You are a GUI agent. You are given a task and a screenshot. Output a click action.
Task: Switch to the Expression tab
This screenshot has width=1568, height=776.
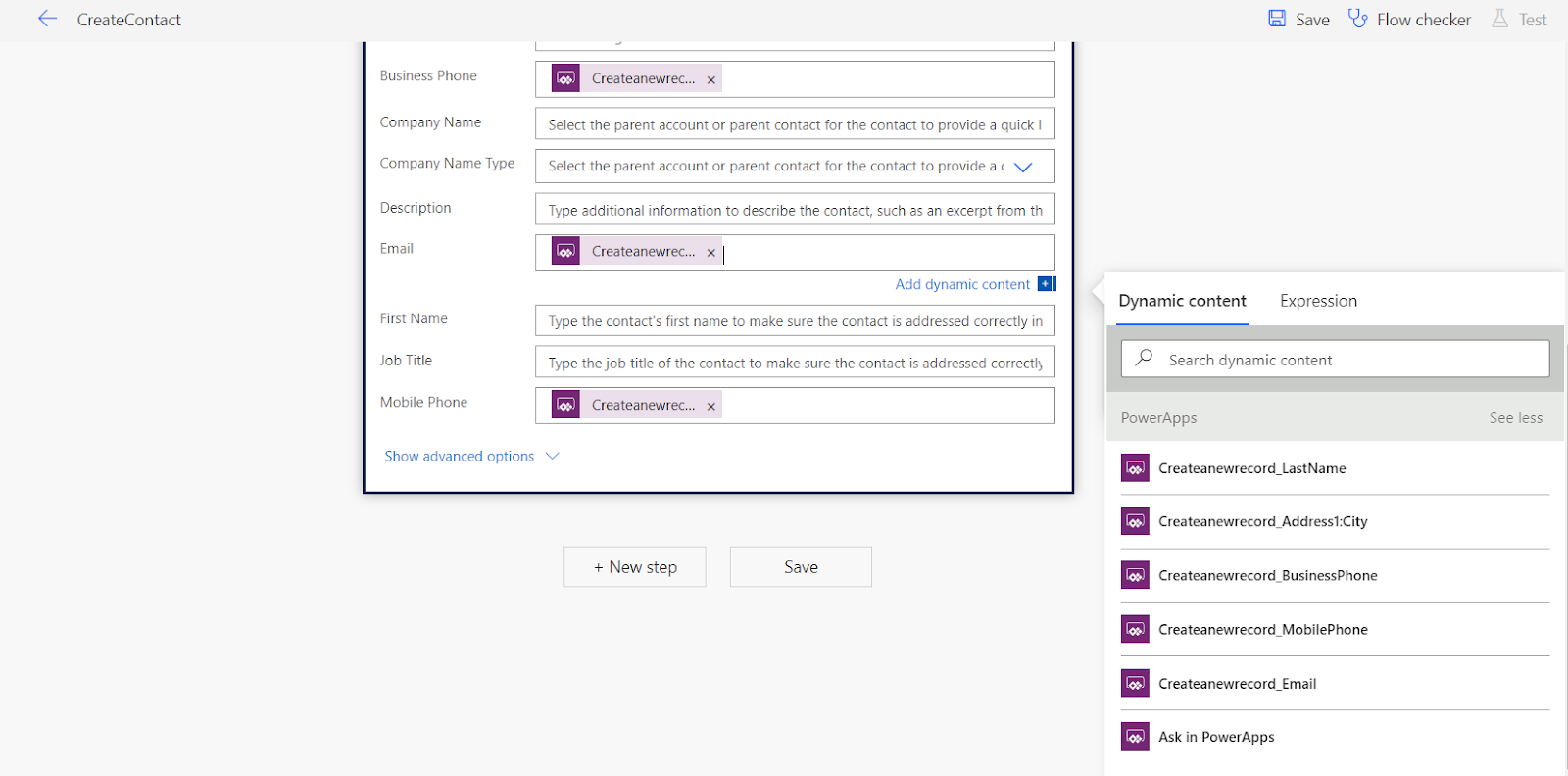1318,301
